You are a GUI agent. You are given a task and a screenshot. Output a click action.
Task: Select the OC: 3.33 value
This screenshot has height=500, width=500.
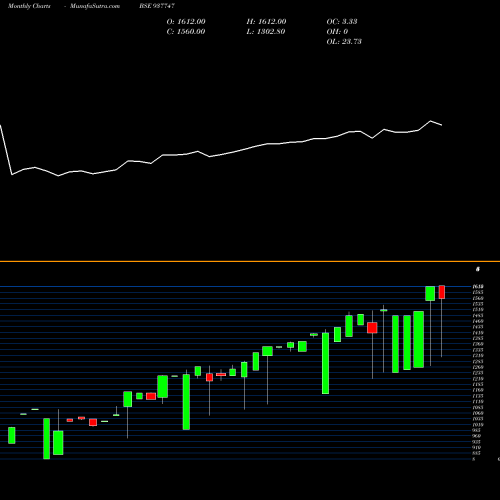pyautogui.click(x=342, y=22)
